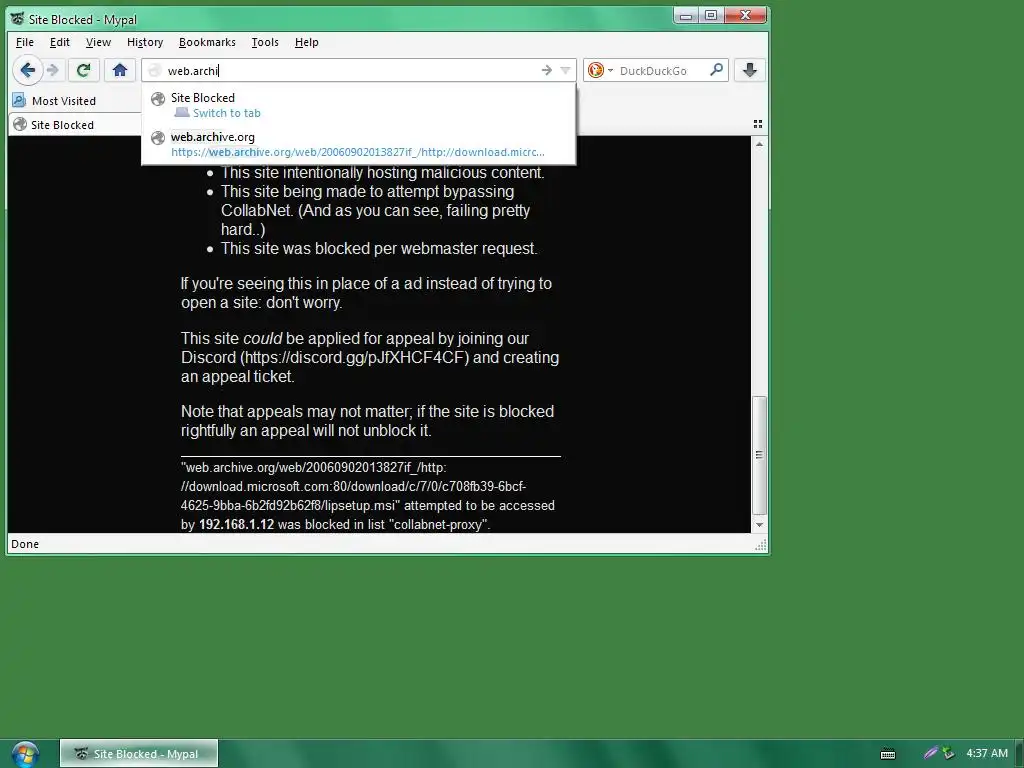This screenshot has height=768, width=1024.
Task: Click the Mypal icon in title bar
Action: pyautogui.click(x=18, y=19)
